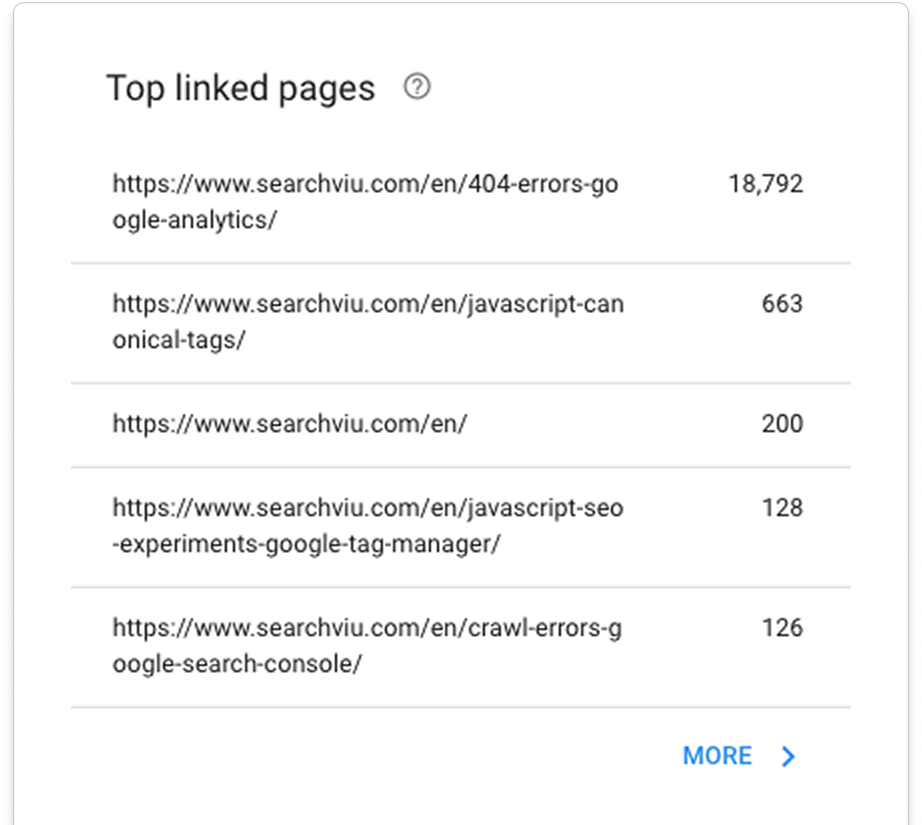This screenshot has height=825, width=922.
Task: Click the help question-mark icon by the heading
Action: [x=417, y=88]
